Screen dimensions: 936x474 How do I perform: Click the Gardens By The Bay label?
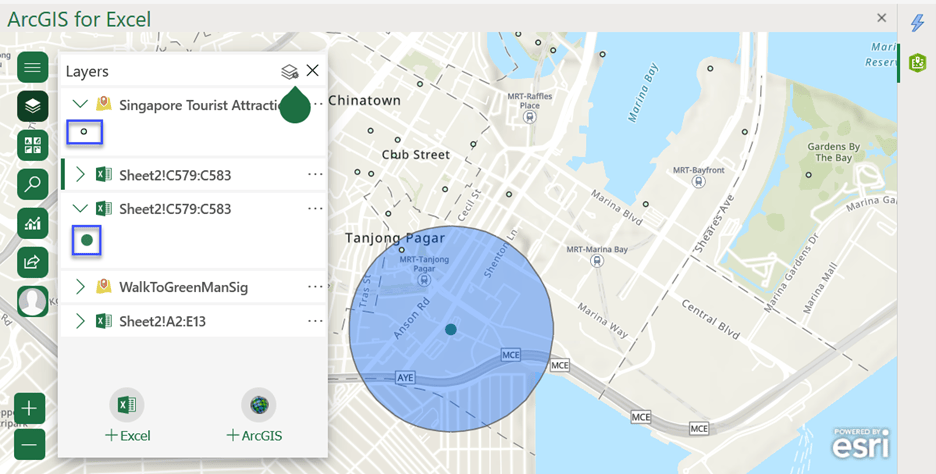coord(833,152)
